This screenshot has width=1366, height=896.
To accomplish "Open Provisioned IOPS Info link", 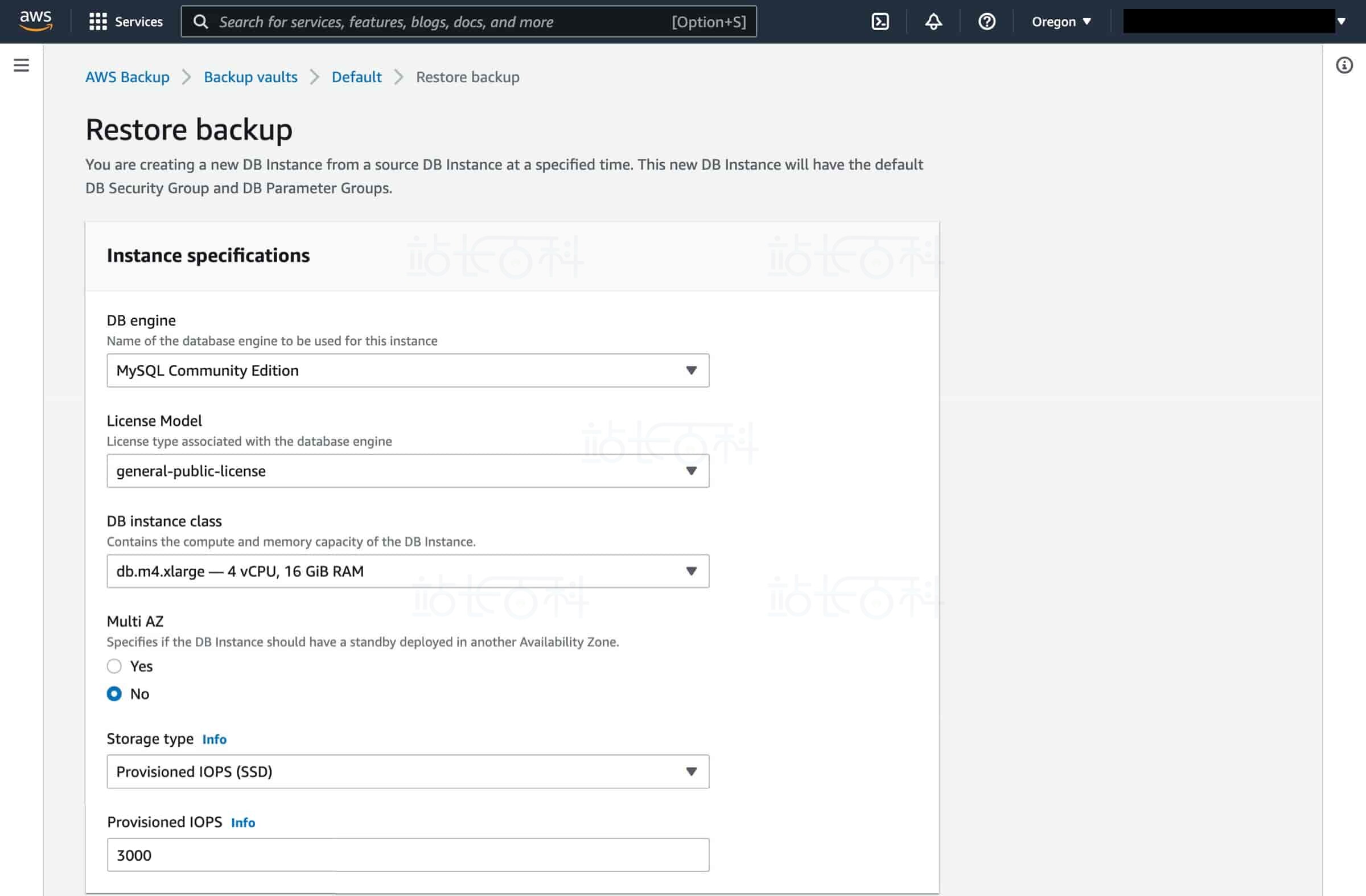I will point(243,823).
